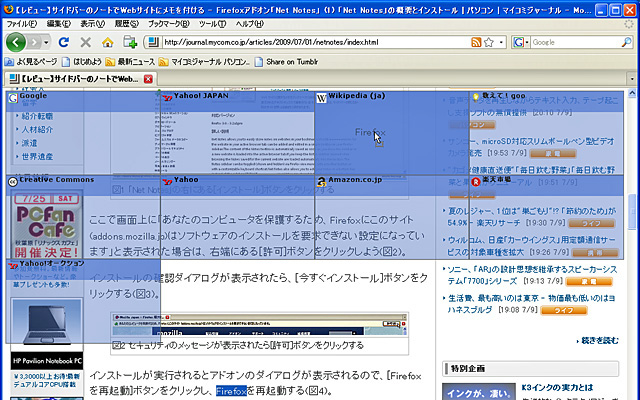Click the PCFan Cafe banner ad
Screen dimensions: 640x400
47,224
